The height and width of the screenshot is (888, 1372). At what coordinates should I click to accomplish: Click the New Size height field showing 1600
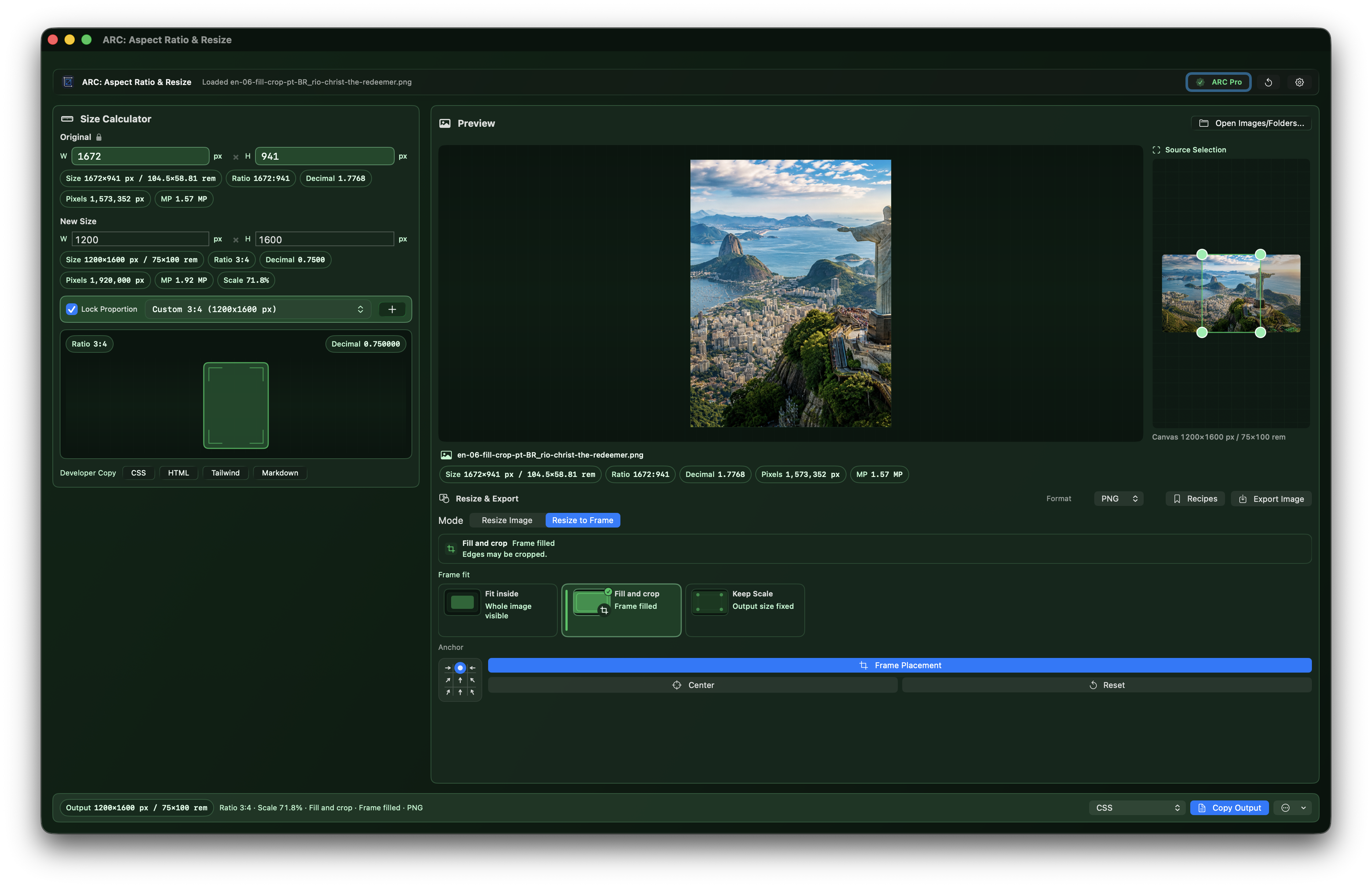point(325,239)
